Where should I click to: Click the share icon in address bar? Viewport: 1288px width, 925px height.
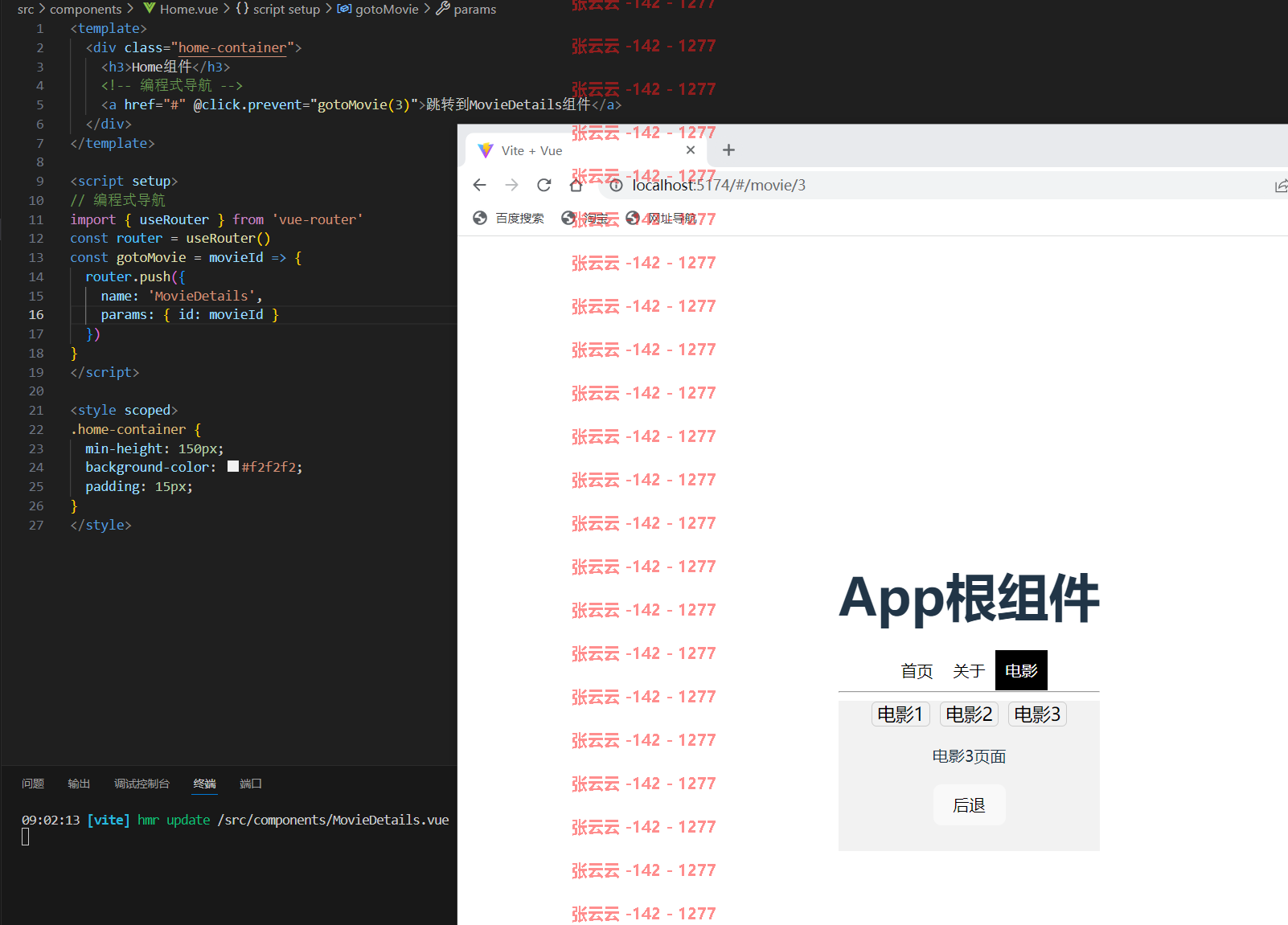(1281, 186)
